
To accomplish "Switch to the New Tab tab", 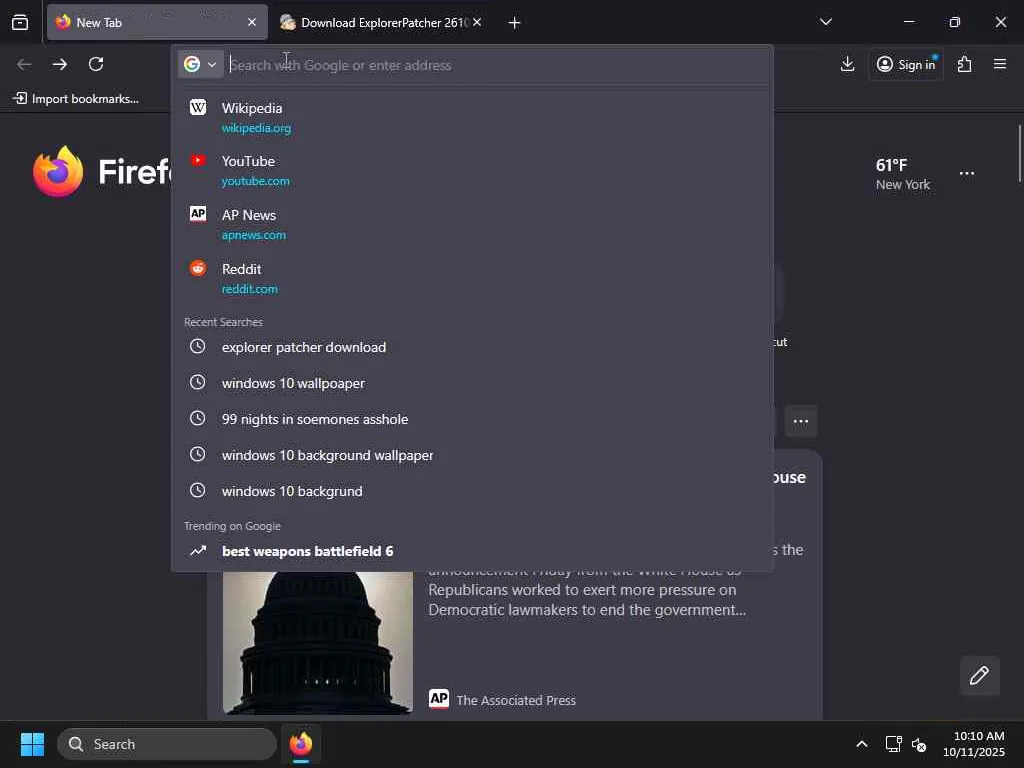I will [x=157, y=22].
